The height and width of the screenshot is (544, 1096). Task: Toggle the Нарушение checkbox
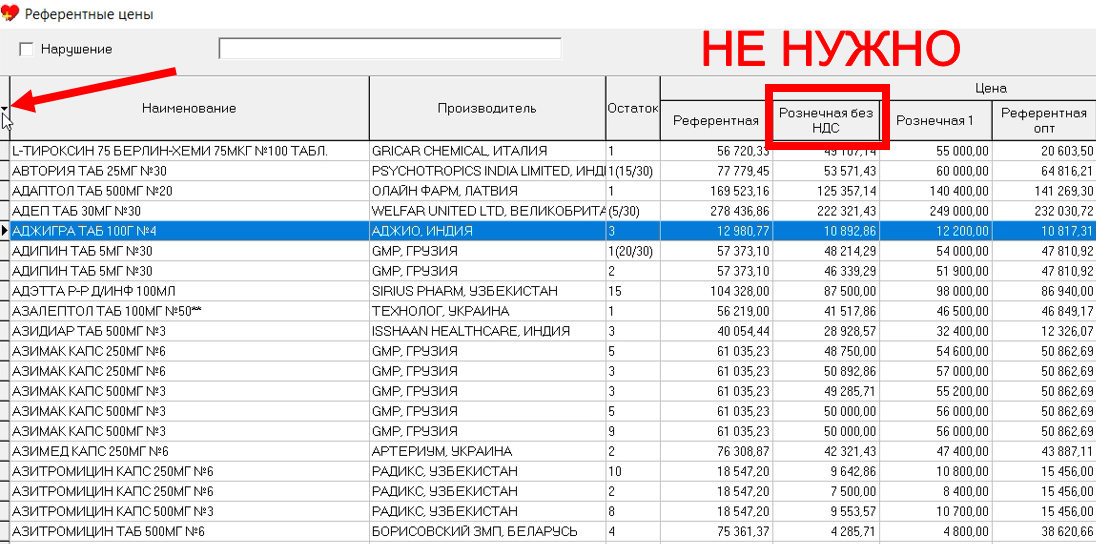(x=26, y=49)
